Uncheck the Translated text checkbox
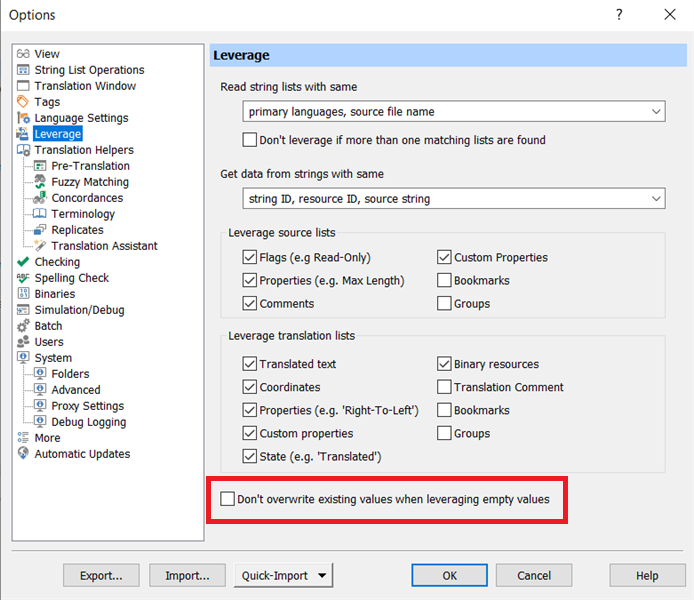 (x=250, y=364)
